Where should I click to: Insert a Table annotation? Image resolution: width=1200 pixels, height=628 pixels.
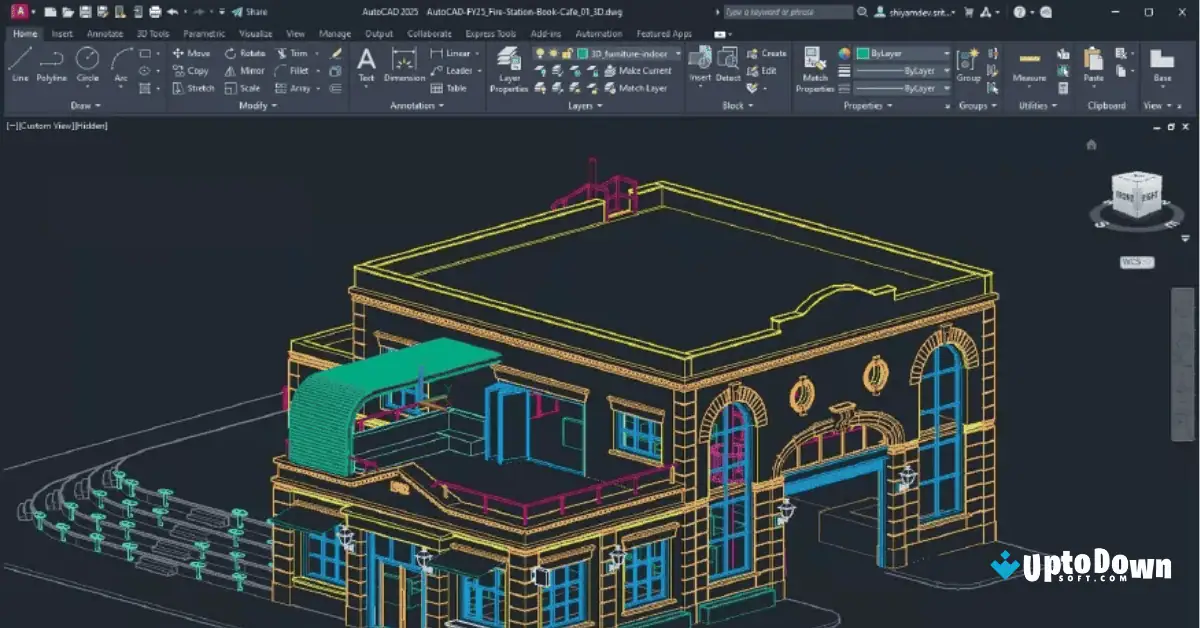(457, 87)
